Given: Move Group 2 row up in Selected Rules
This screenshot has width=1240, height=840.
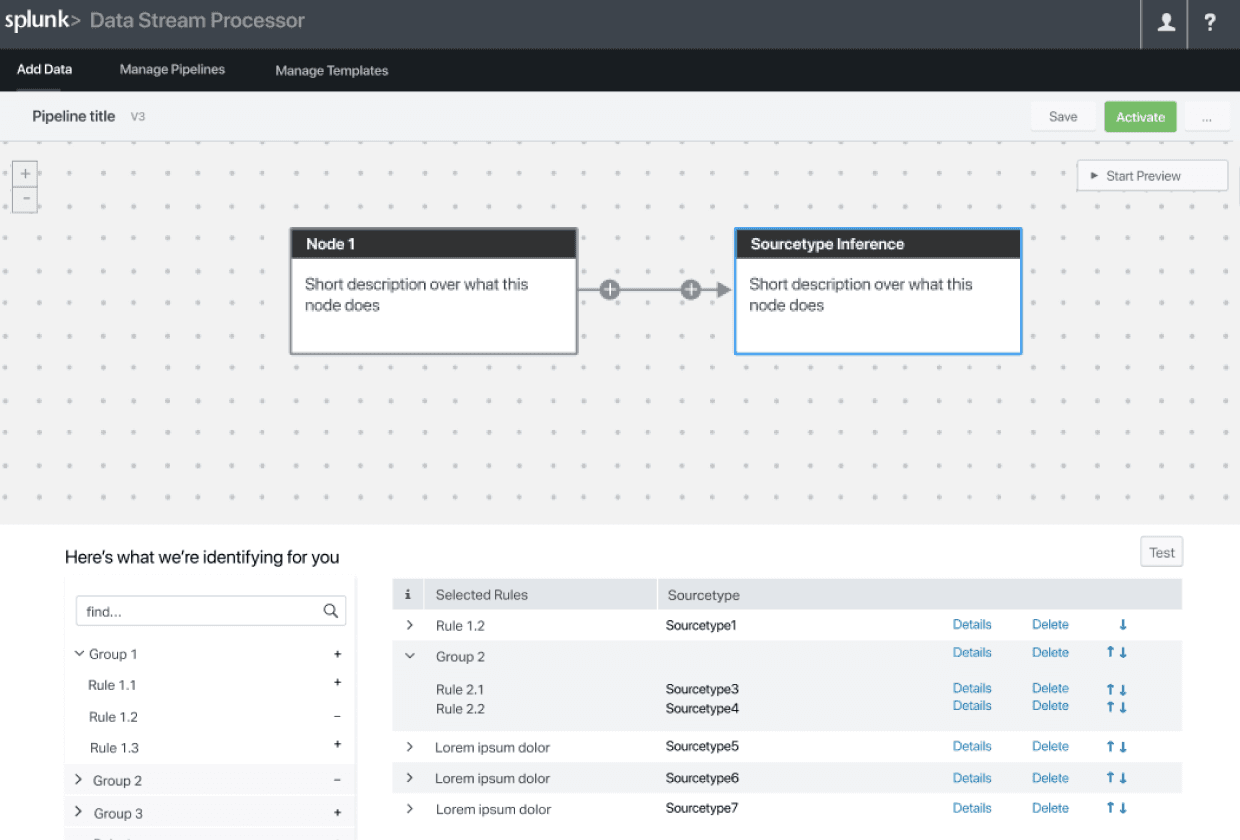Looking at the screenshot, I should (1110, 653).
